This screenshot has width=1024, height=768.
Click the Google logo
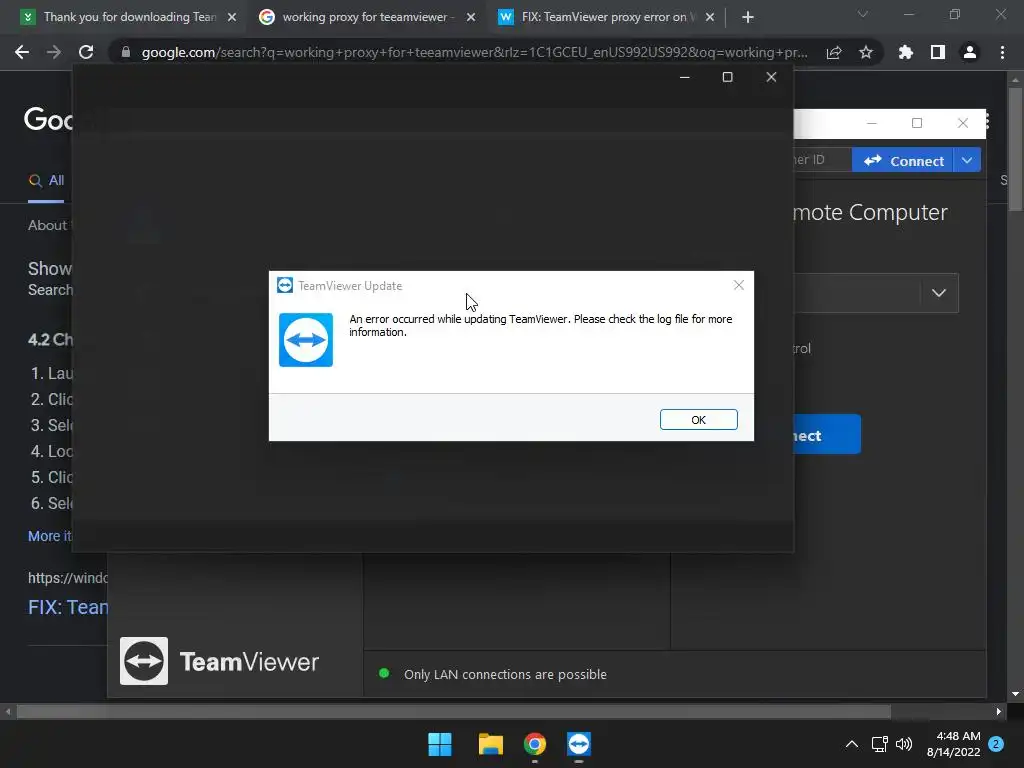[x=48, y=119]
